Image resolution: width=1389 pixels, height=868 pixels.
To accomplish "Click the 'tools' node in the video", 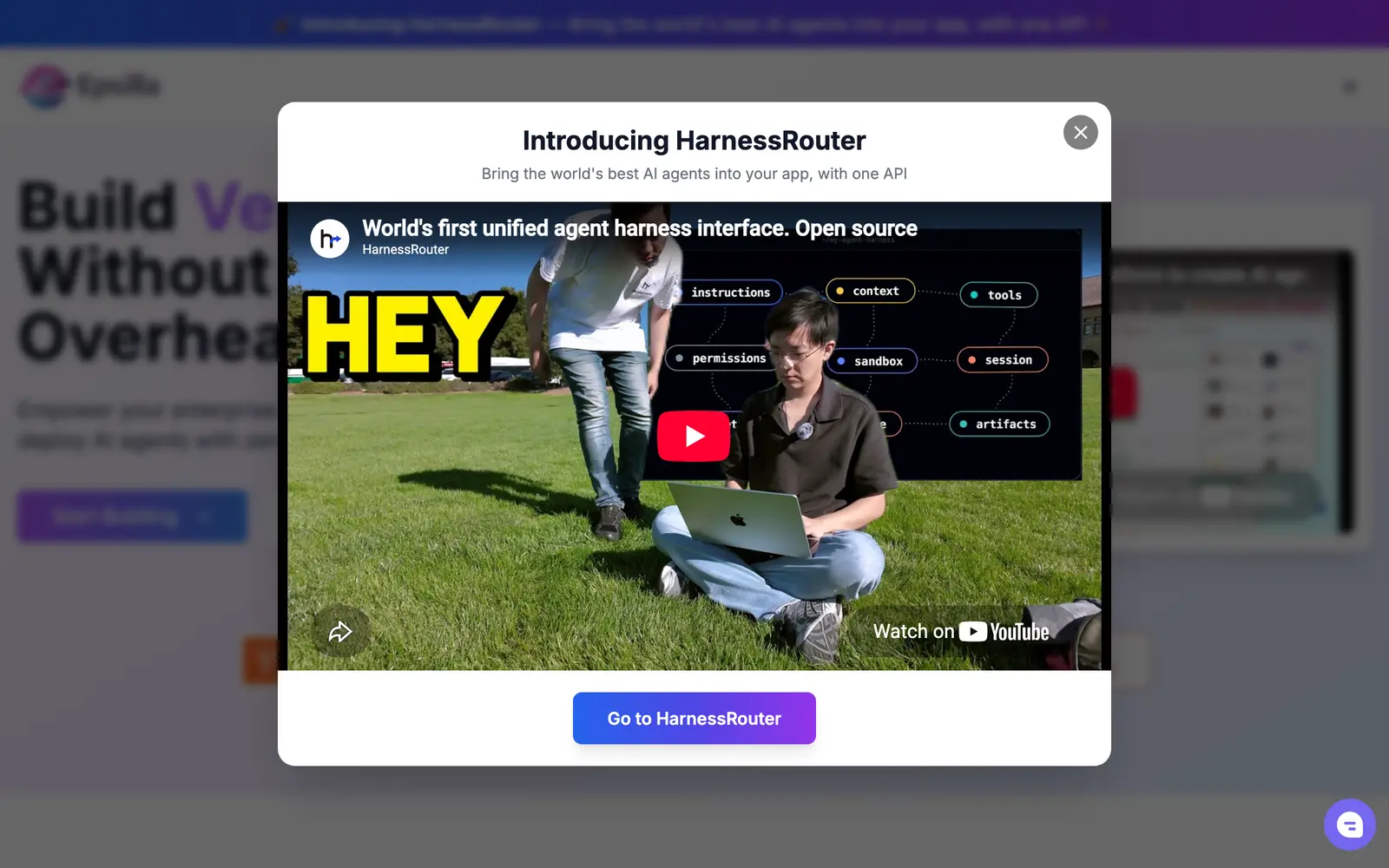I will [x=998, y=295].
